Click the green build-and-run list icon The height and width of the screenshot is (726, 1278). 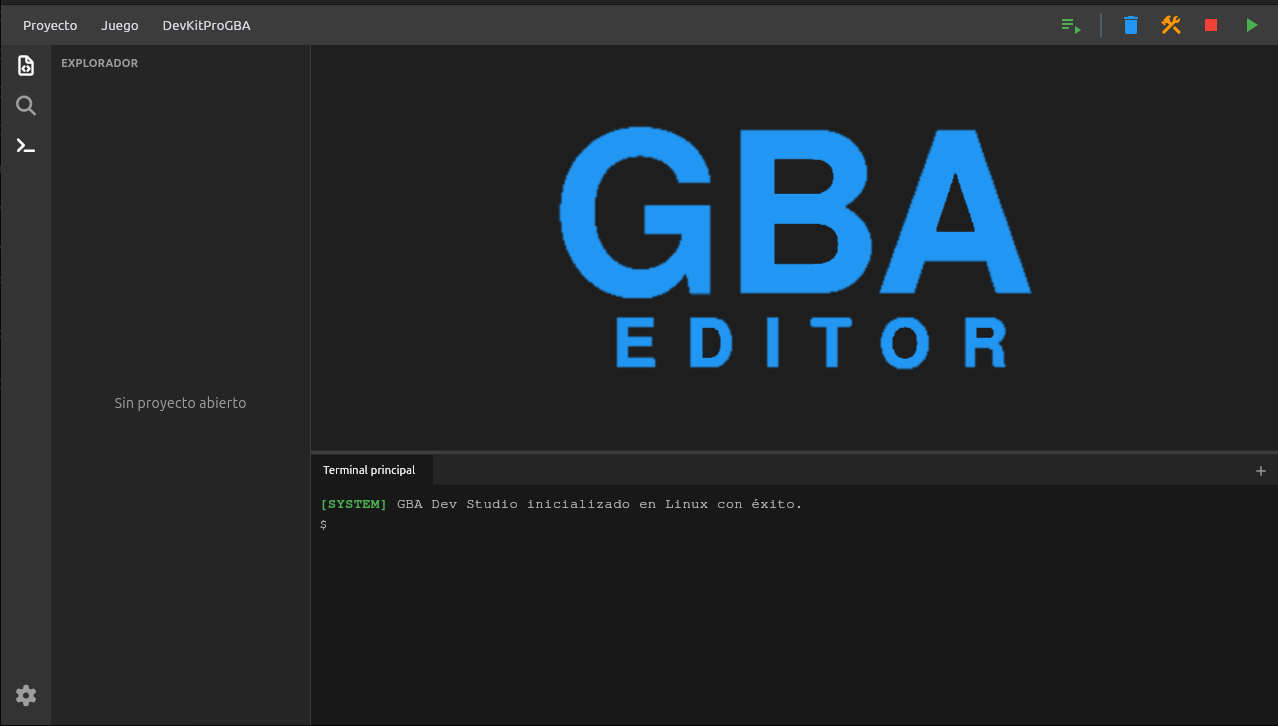[1071, 25]
